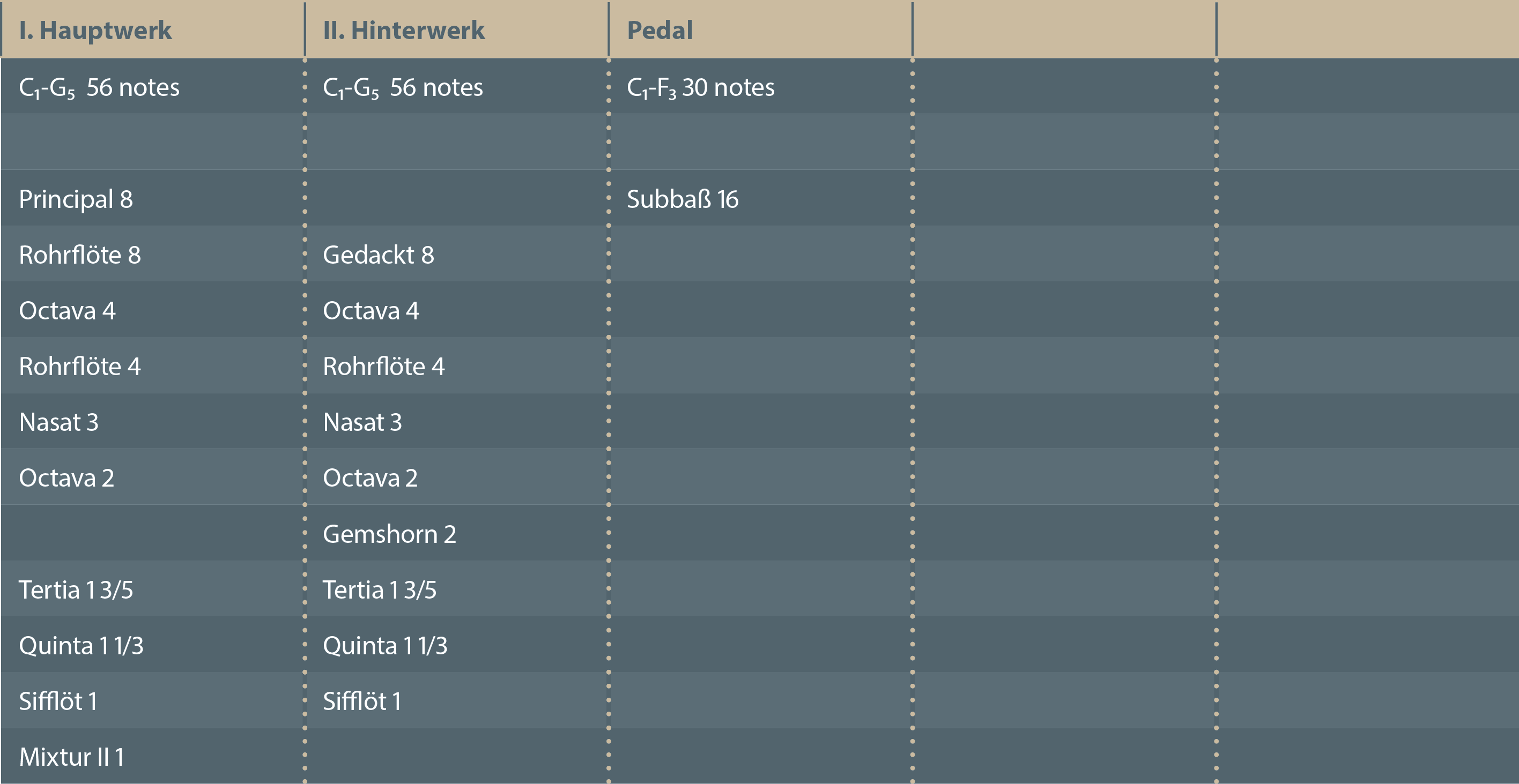Click Octava 4 in Hinterwerk column
Viewport: 1519px width, 784px height.
371,311
